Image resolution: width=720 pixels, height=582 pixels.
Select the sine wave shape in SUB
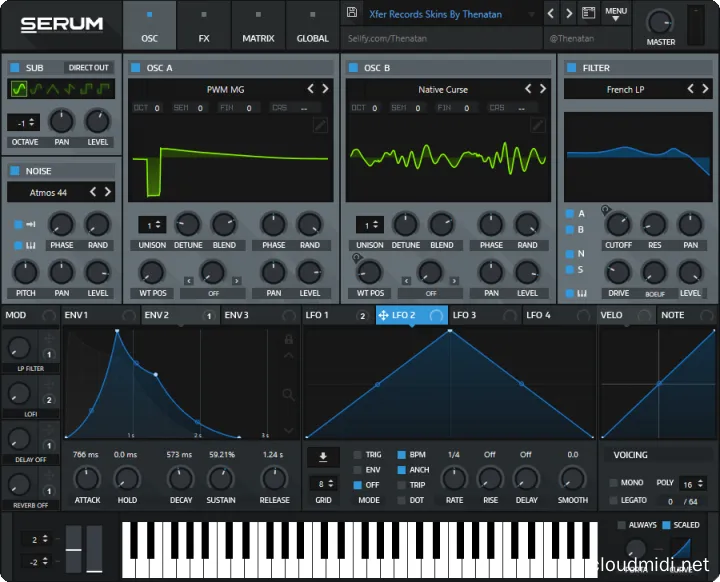coord(18,90)
